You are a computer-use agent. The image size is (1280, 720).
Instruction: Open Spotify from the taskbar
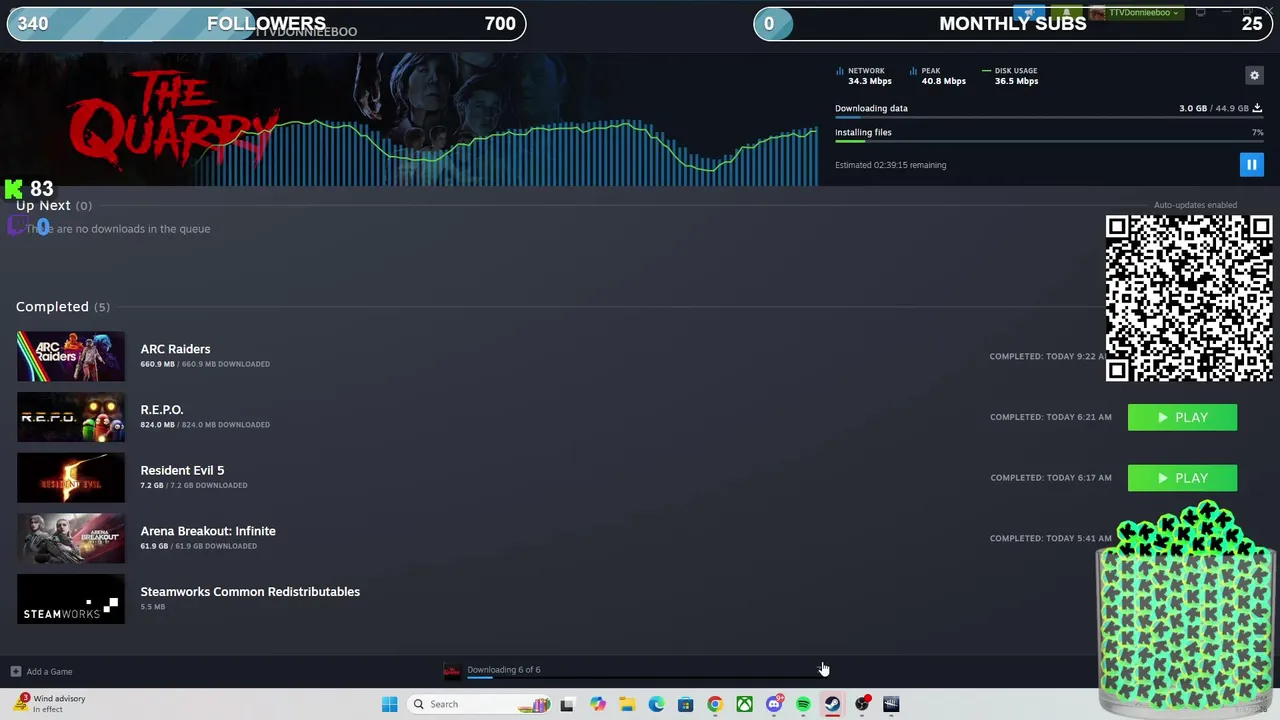coord(803,704)
